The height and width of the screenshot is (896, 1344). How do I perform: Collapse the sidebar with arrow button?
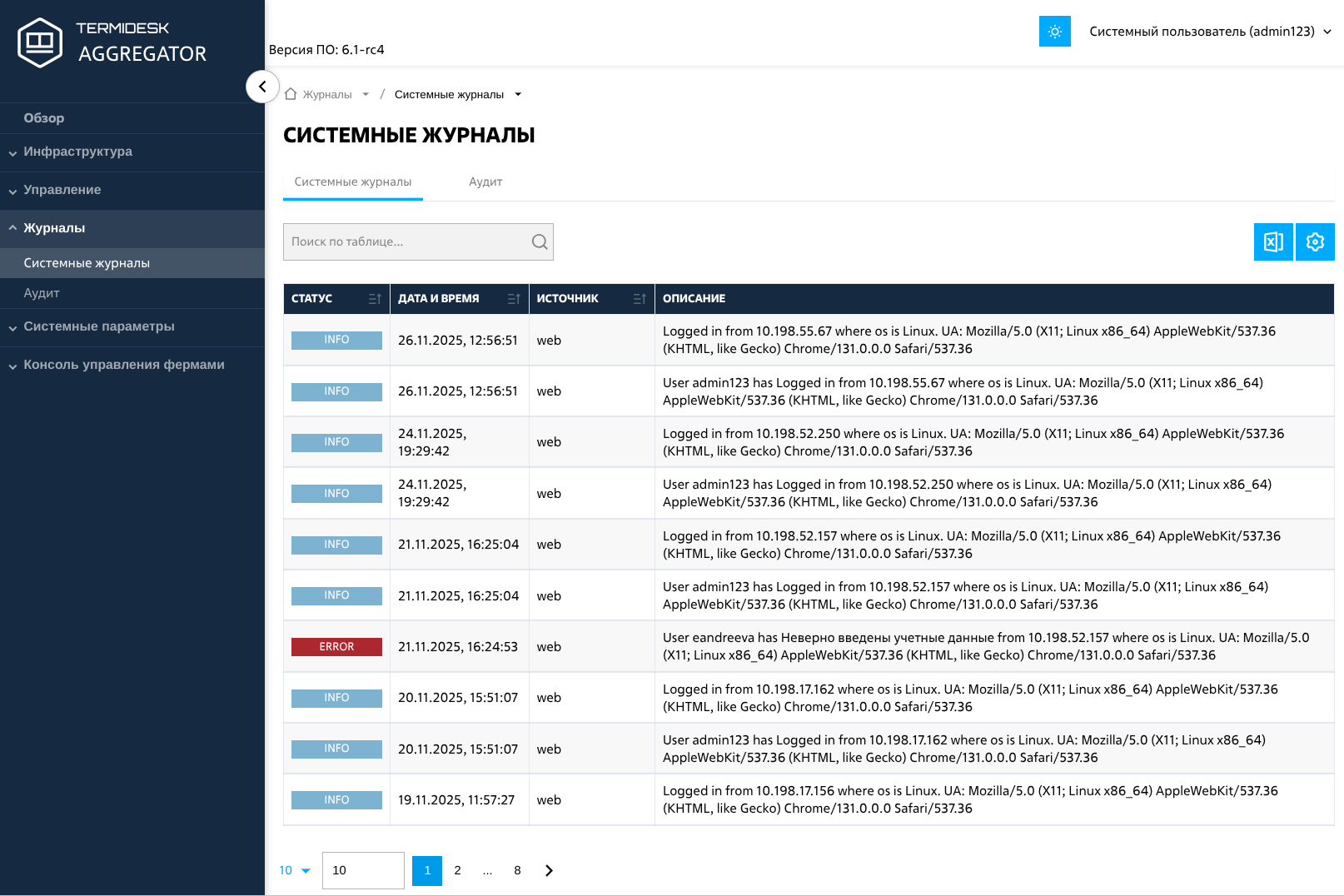(262, 87)
